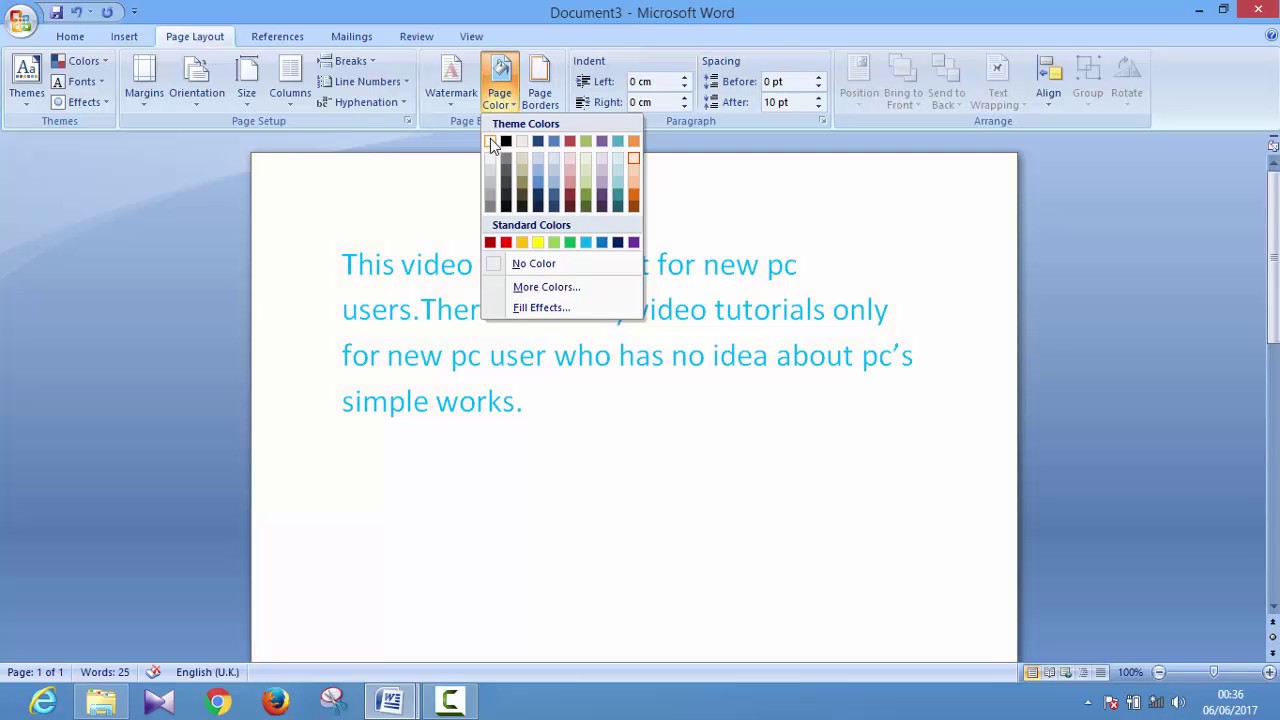Expand the theme Colors dropdown
Image resolution: width=1280 pixels, height=720 pixels.
click(x=79, y=61)
